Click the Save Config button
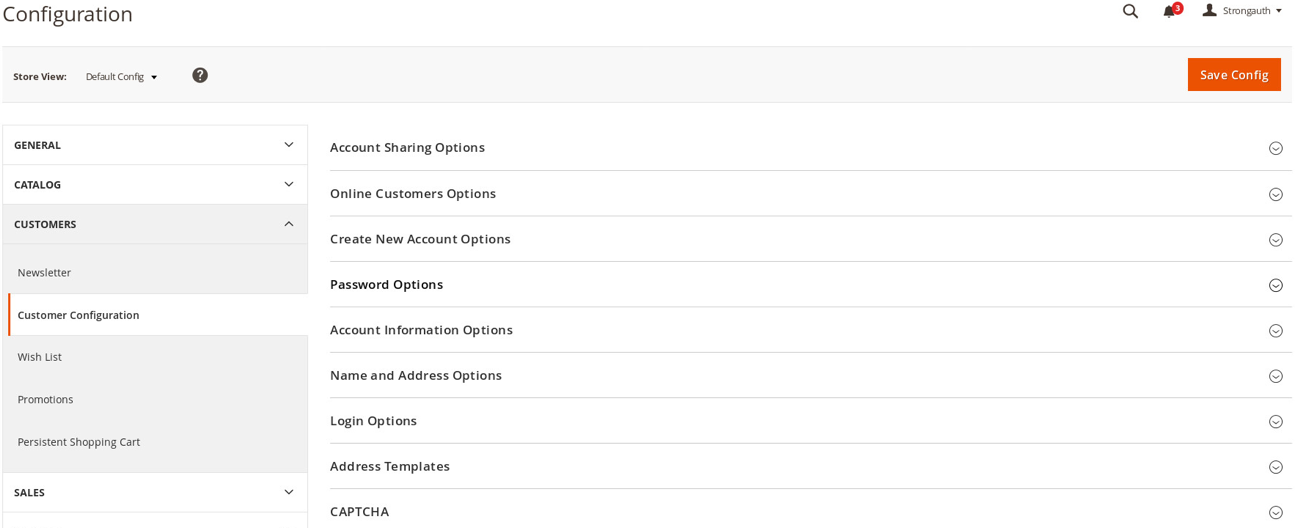This screenshot has width=1301, height=528. coord(1234,75)
